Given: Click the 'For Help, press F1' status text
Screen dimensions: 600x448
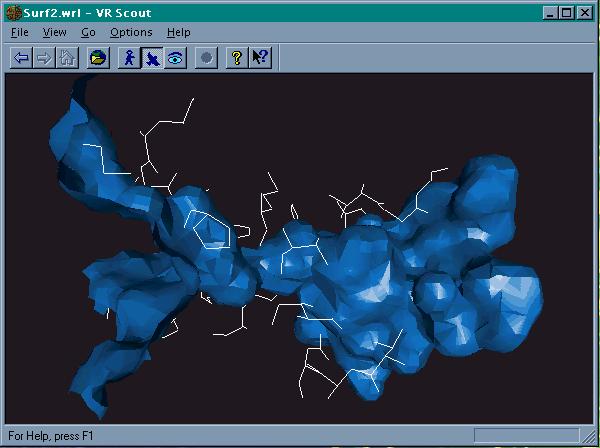Looking at the screenshot, I should [51, 436].
